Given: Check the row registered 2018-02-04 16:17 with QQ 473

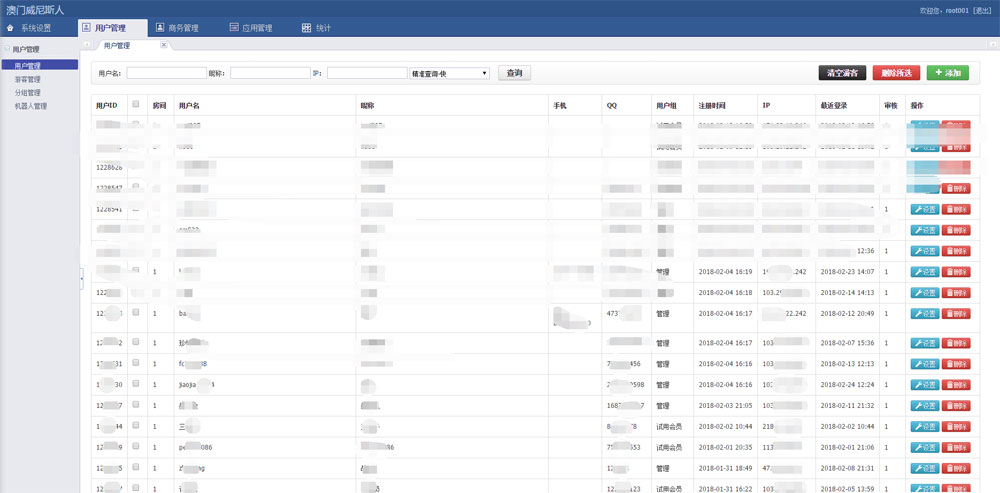Looking at the screenshot, I should point(136,313).
